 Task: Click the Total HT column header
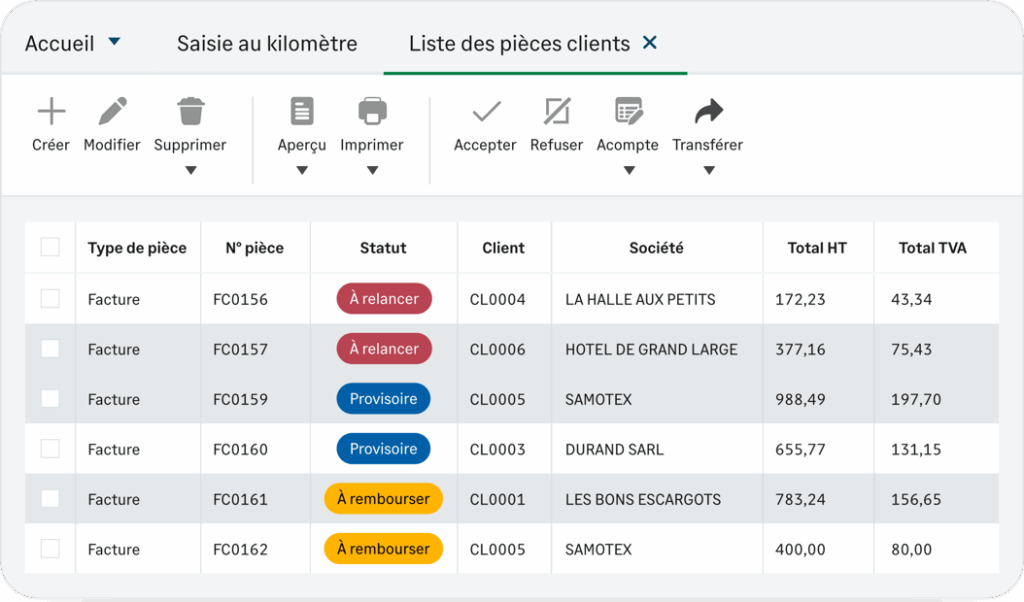click(x=817, y=248)
